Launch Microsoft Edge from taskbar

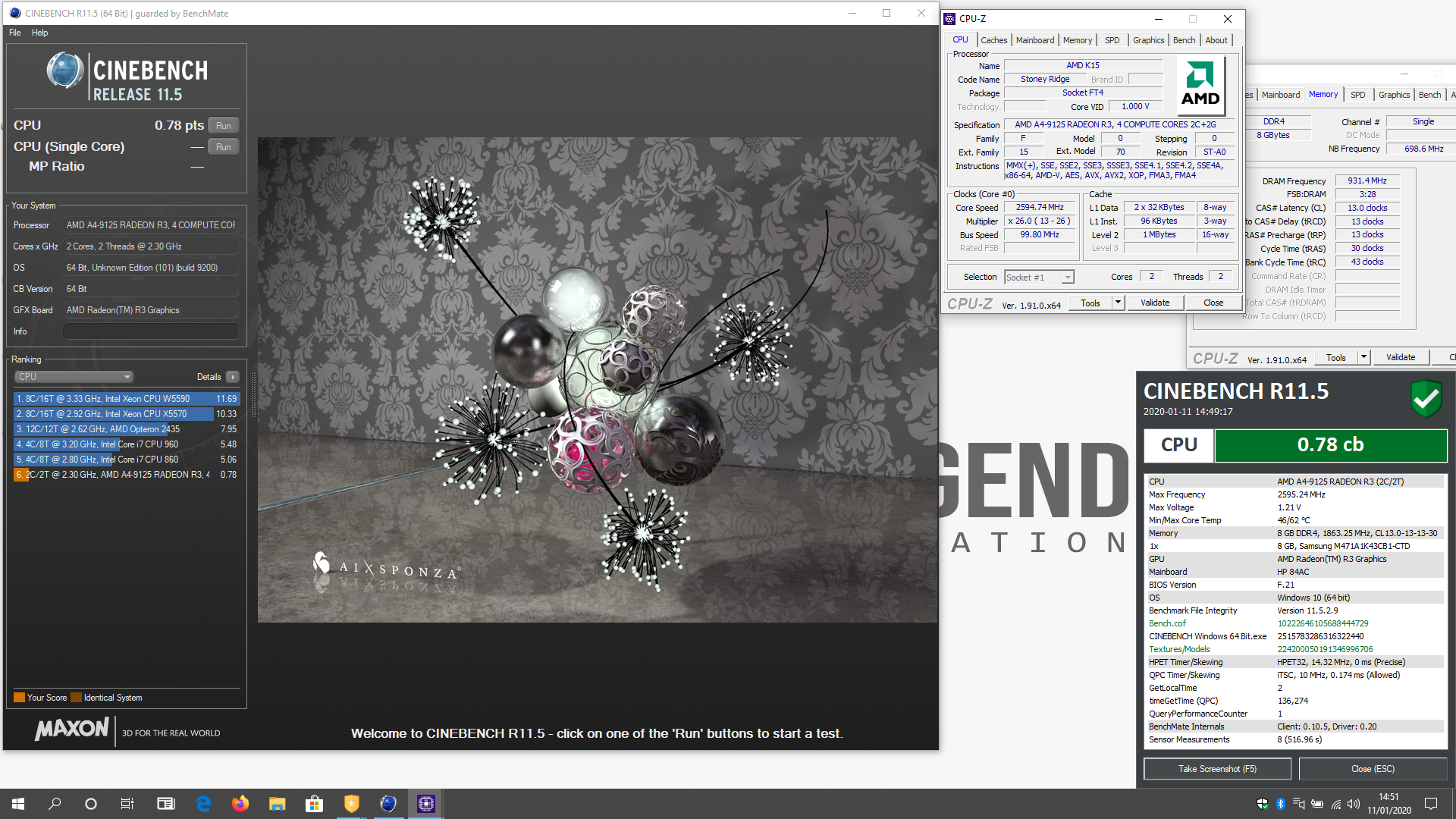point(203,804)
